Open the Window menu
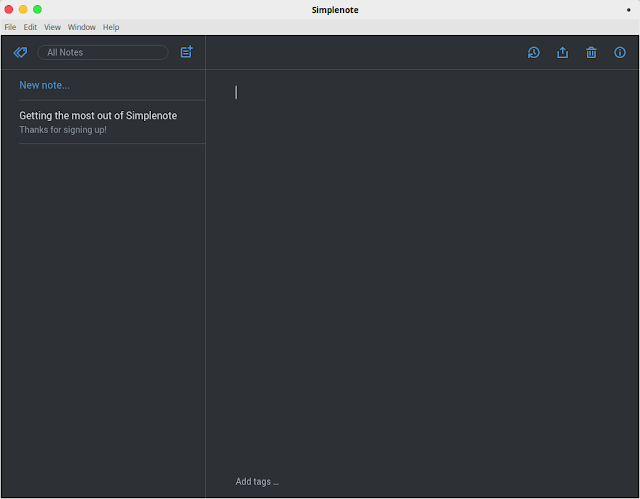 coord(82,27)
